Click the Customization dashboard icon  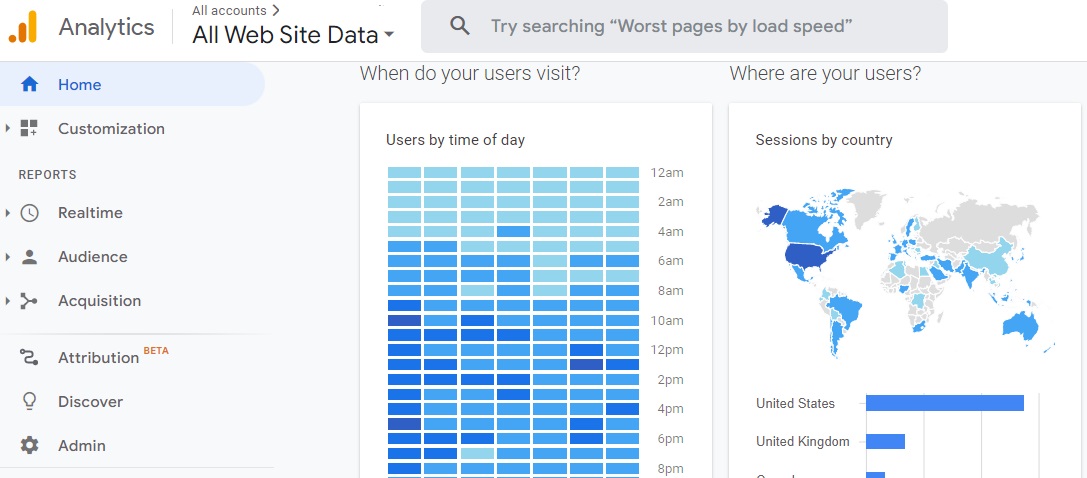(30, 129)
